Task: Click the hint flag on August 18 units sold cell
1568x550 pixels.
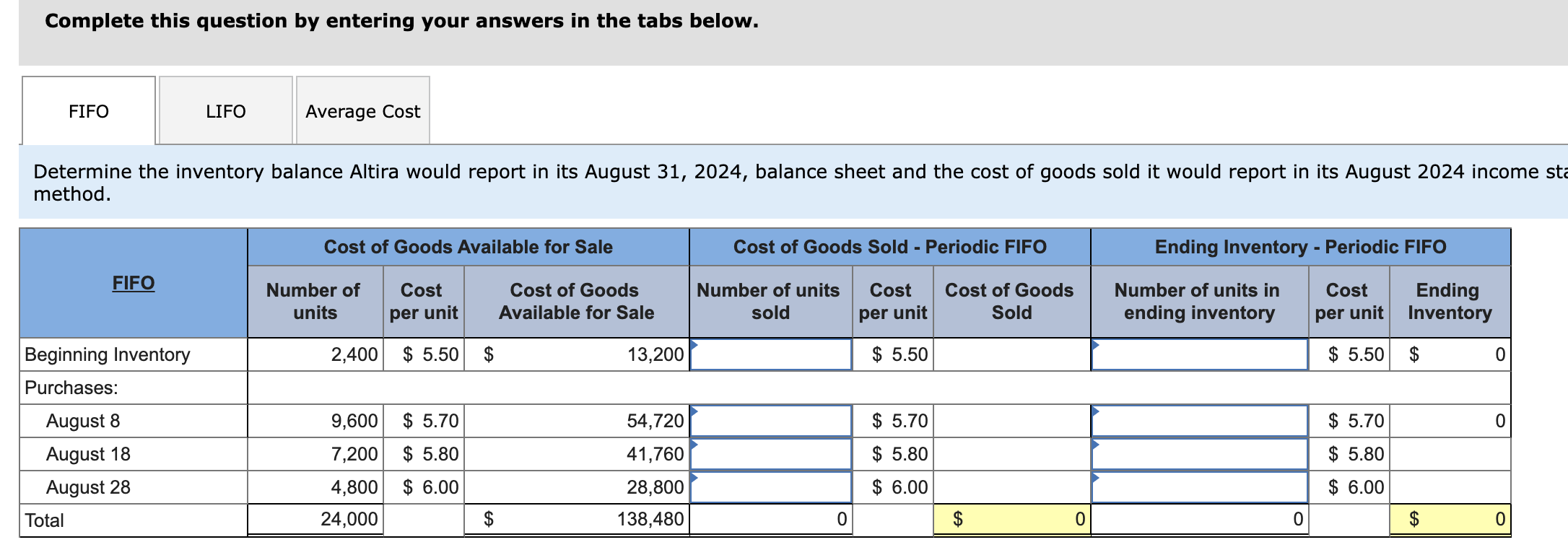Action: 694,445
